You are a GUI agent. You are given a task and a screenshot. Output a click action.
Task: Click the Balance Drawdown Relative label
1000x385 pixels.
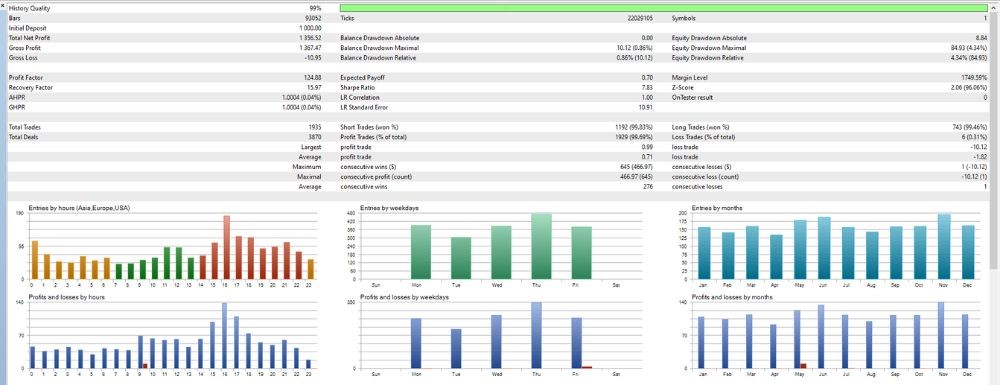coord(378,58)
